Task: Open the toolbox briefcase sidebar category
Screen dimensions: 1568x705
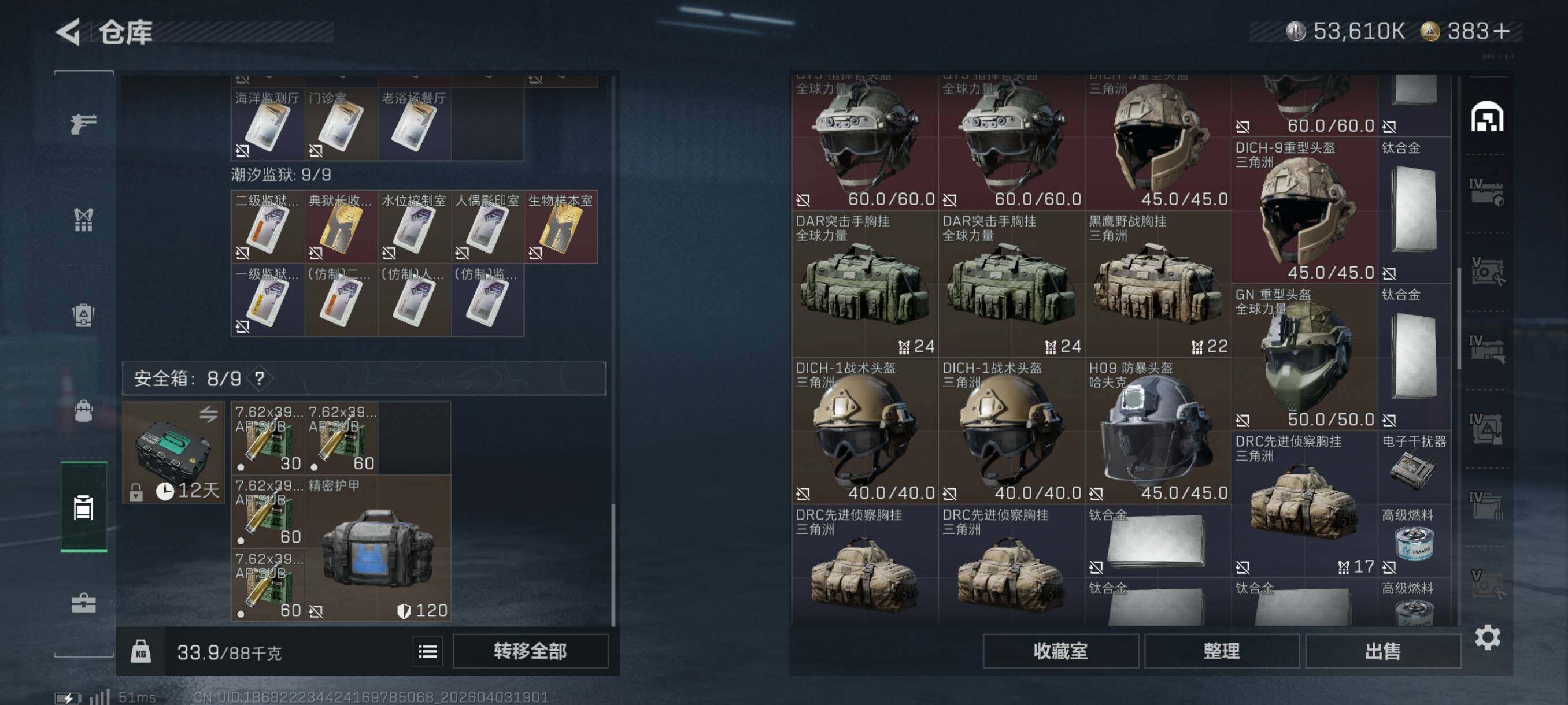Action: (83, 603)
